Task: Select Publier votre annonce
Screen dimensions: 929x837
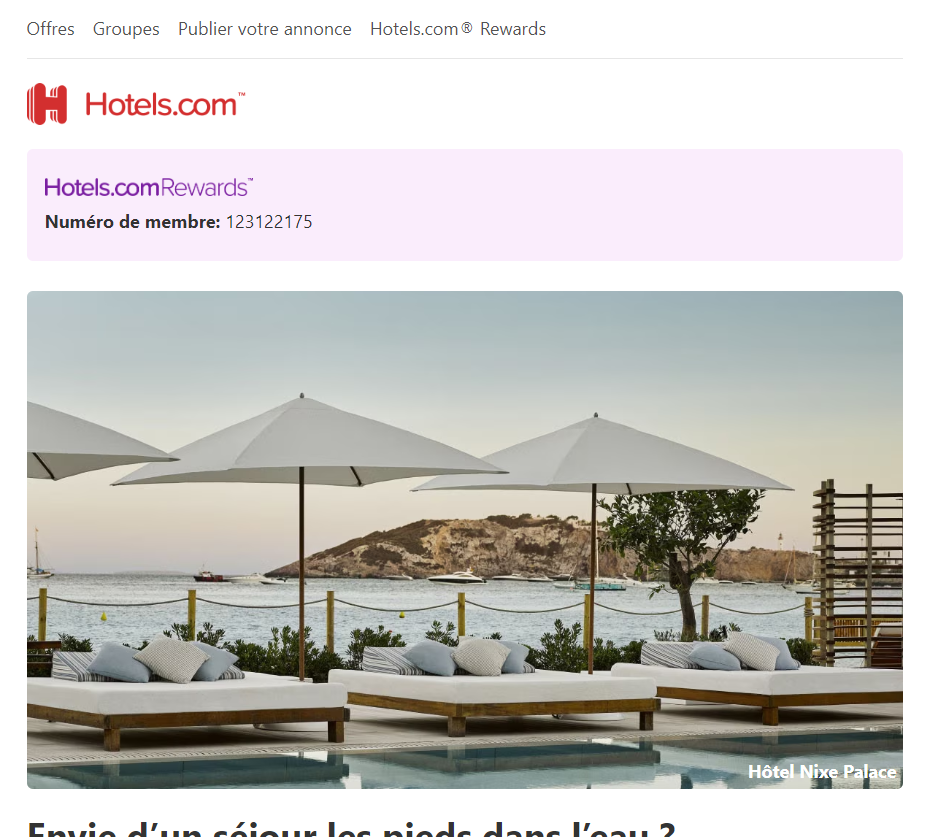Action: (265, 29)
